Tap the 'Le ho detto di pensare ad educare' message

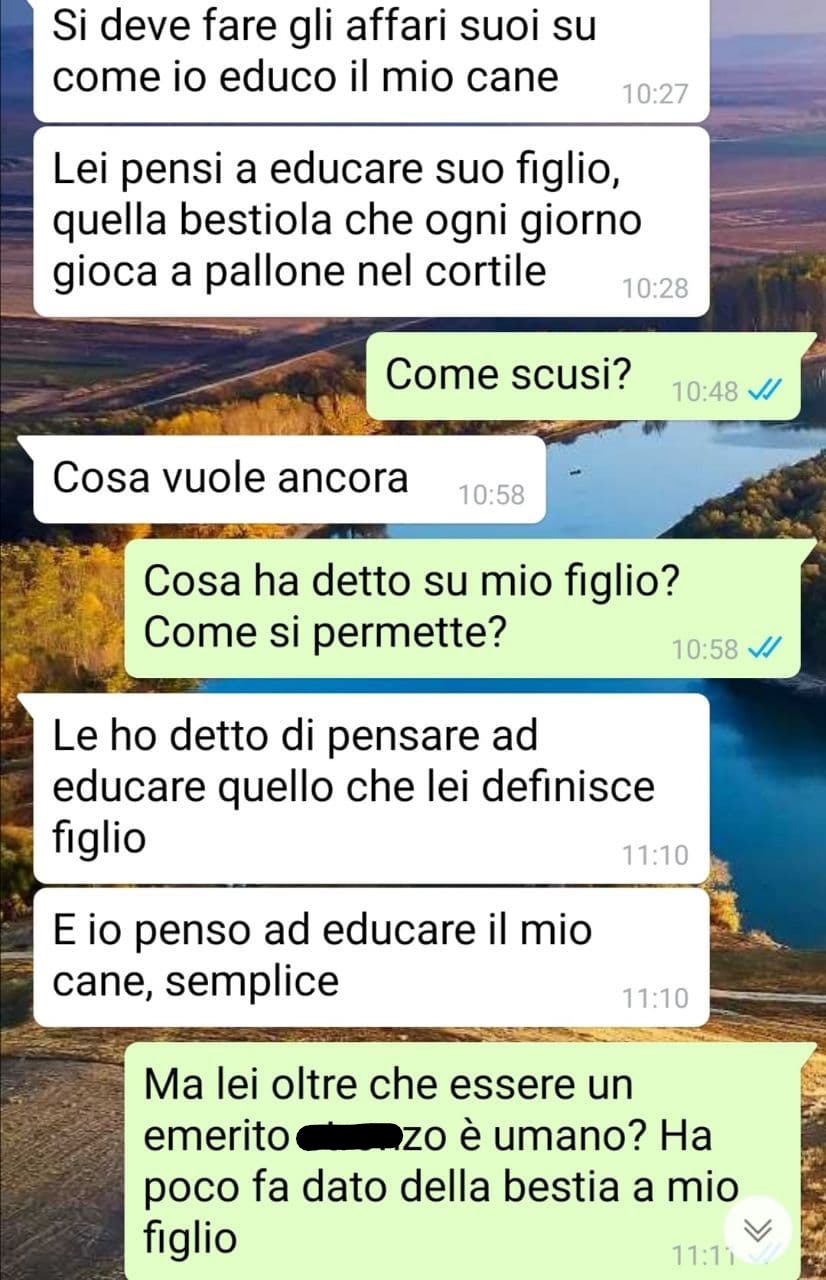[x=371, y=788]
